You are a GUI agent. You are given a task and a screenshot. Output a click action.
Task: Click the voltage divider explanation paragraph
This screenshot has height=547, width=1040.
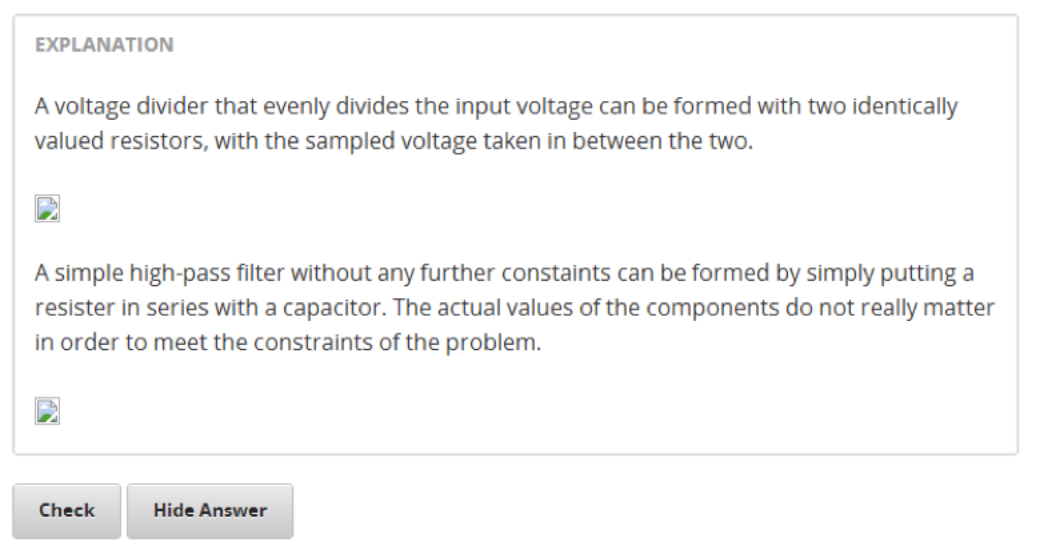(495, 124)
